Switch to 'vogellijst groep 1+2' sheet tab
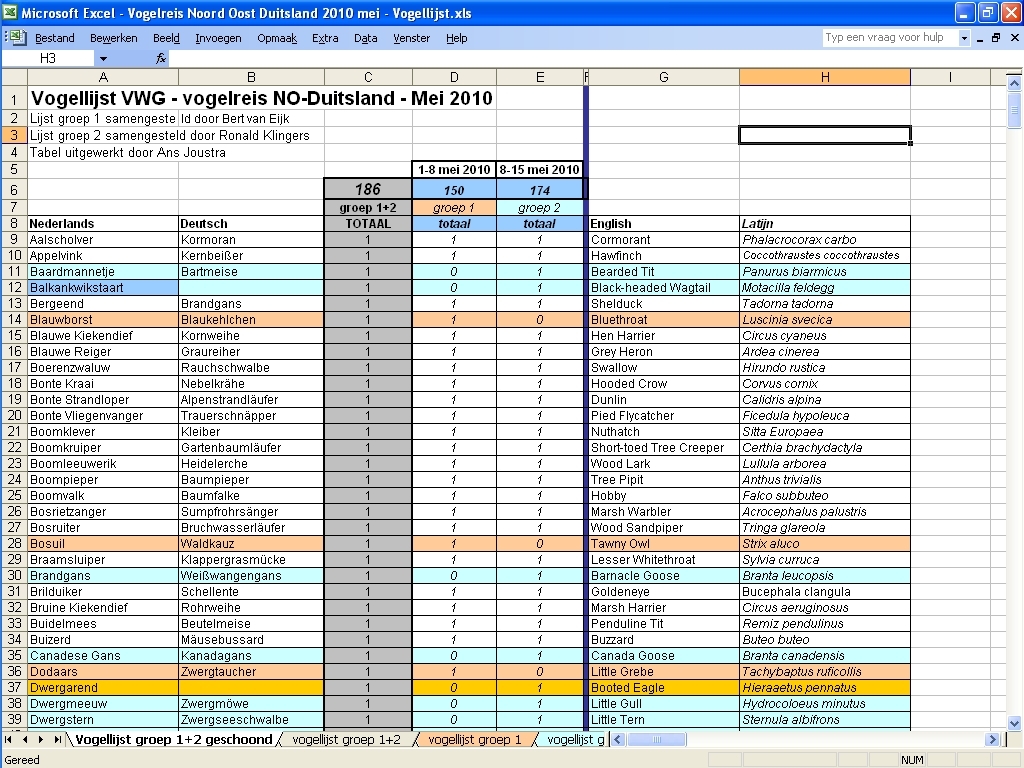The width and height of the screenshot is (1024, 768). point(346,739)
